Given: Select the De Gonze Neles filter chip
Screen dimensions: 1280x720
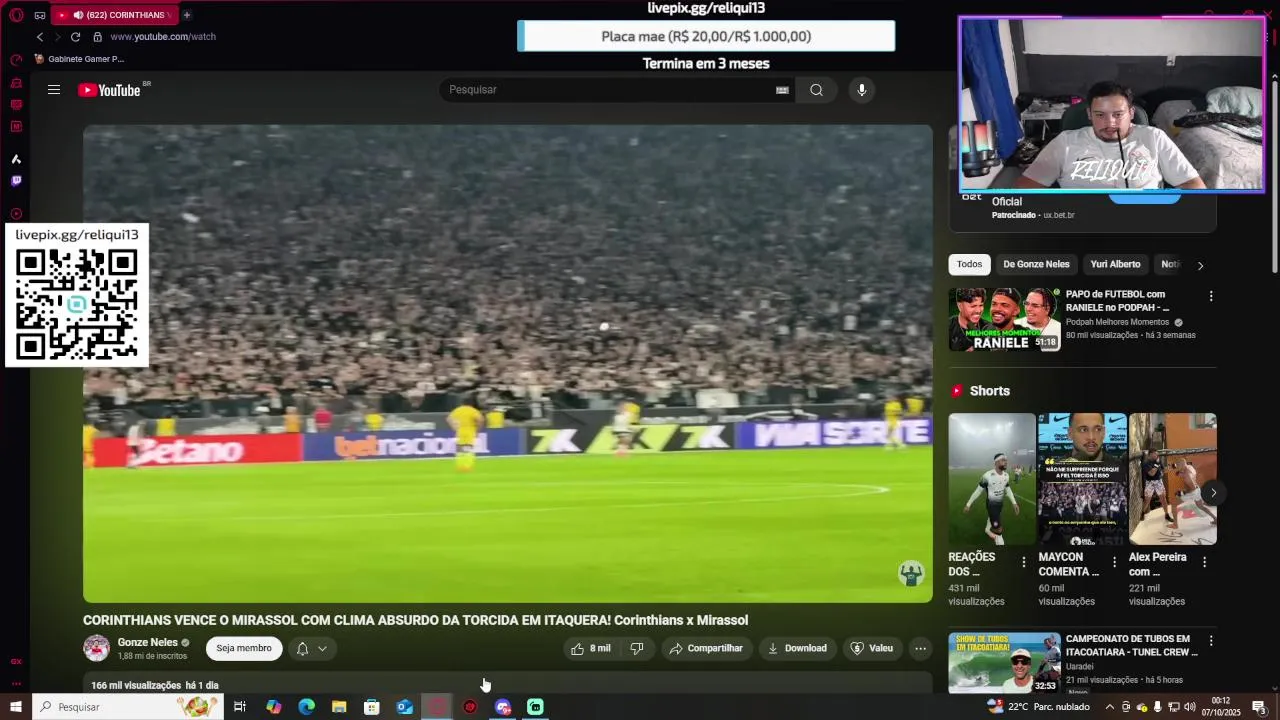Looking at the screenshot, I should pos(1036,264).
